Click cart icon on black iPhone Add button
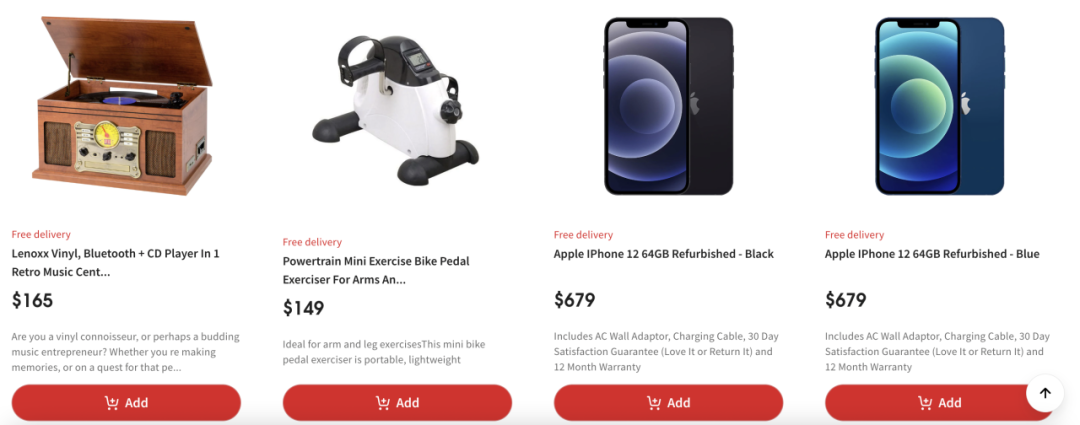1080x425 pixels. (x=654, y=403)
